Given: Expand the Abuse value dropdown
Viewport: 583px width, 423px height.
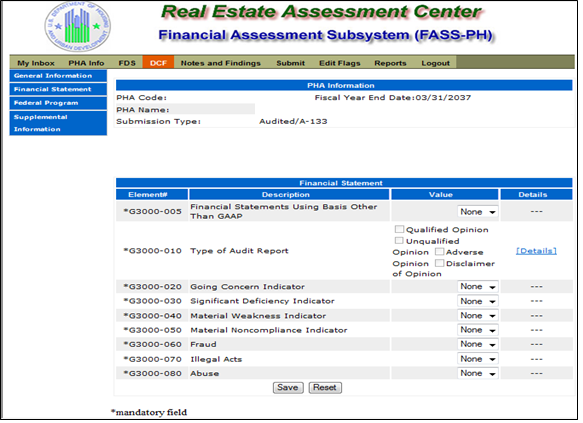Looking at the screenshot, I should (477, 373).
